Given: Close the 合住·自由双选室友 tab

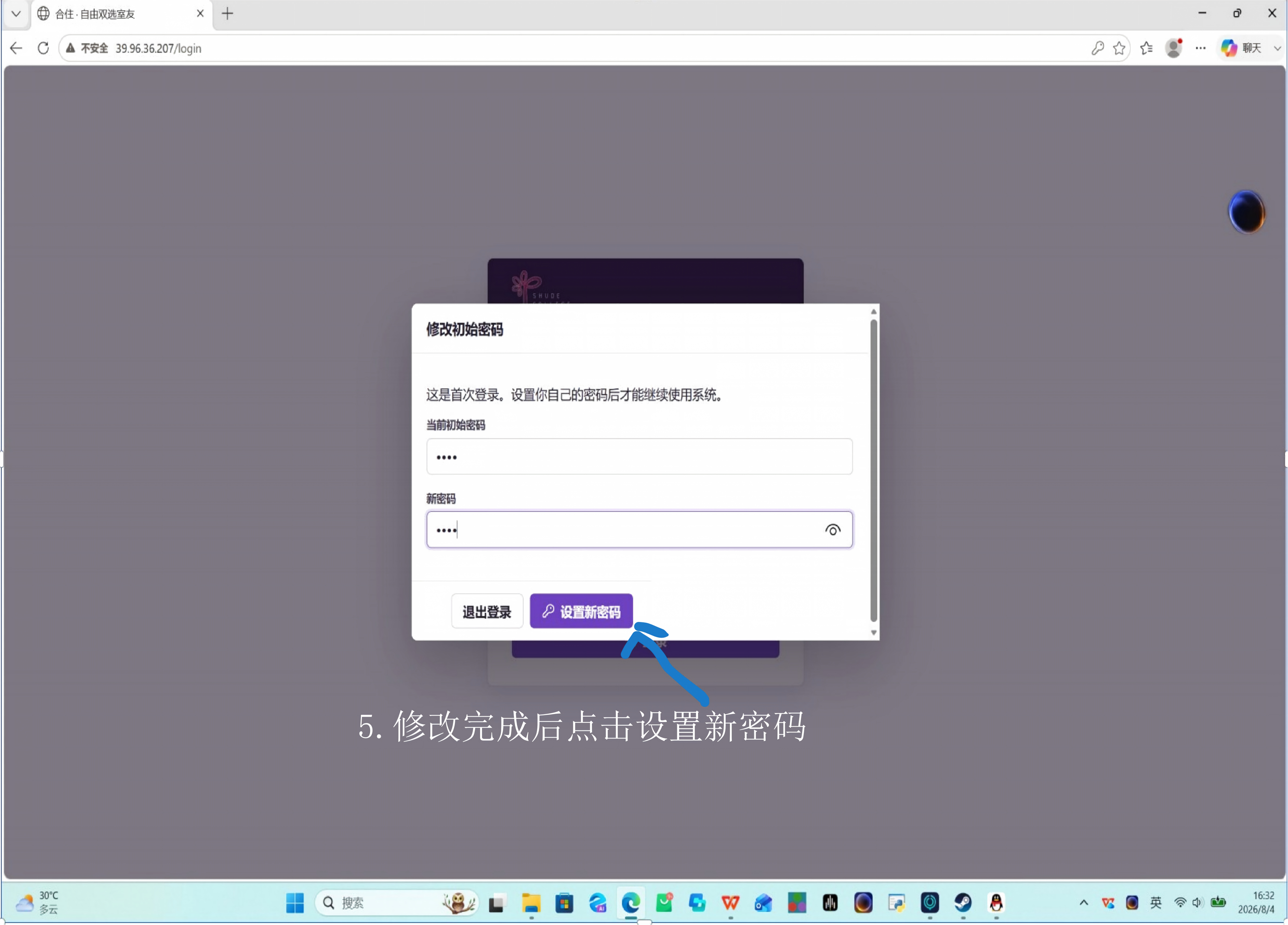Looking at the screenshot, I should (200, 14).
